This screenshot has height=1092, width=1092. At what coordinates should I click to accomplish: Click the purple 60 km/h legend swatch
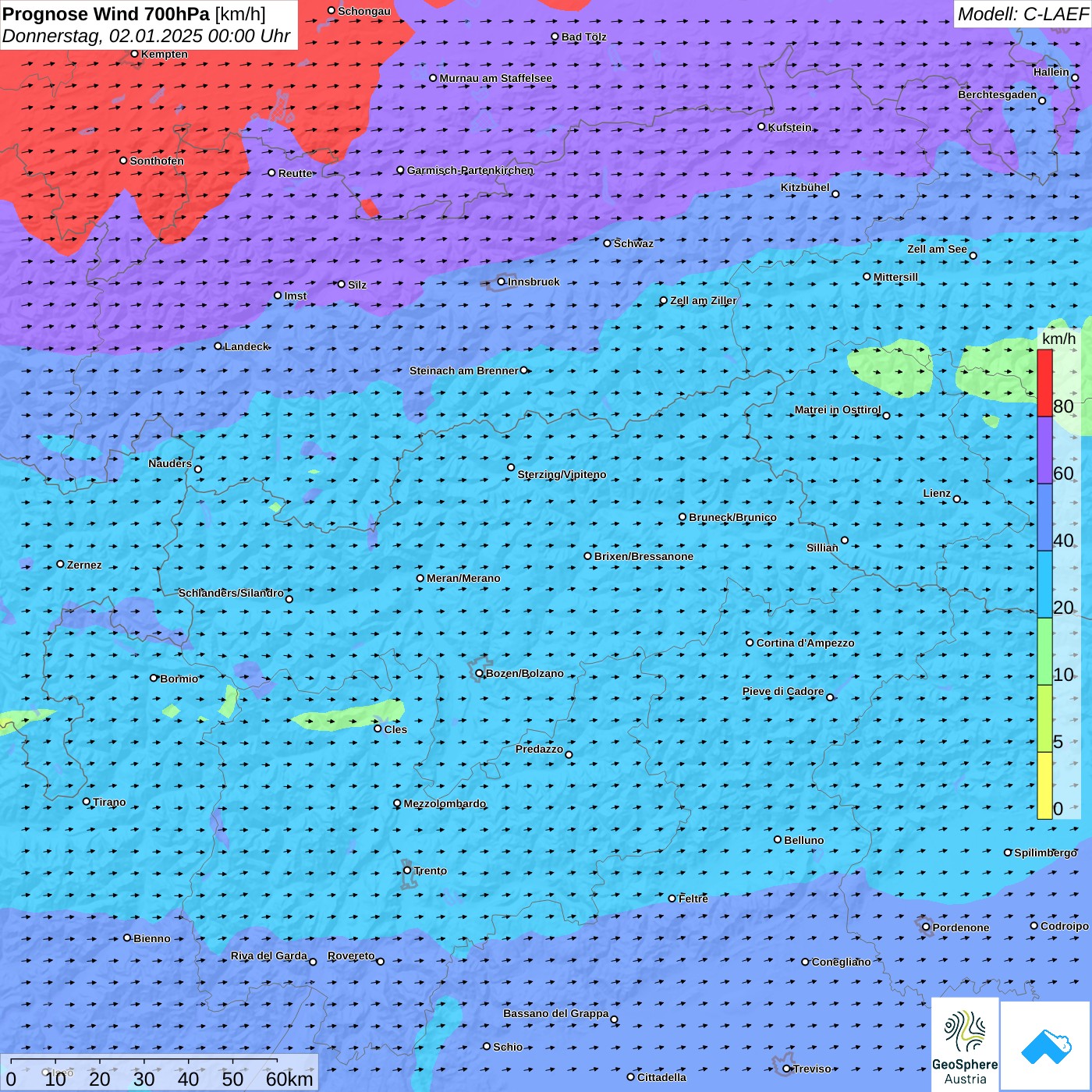point(1044,451)
